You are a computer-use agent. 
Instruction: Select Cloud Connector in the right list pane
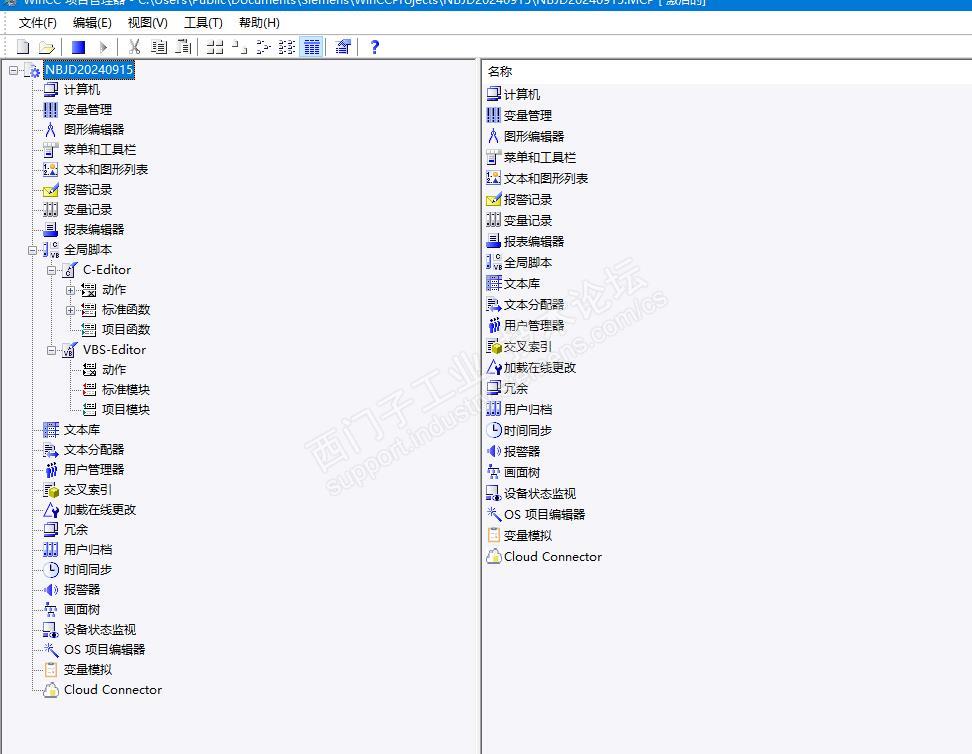(x=553, y=557)
